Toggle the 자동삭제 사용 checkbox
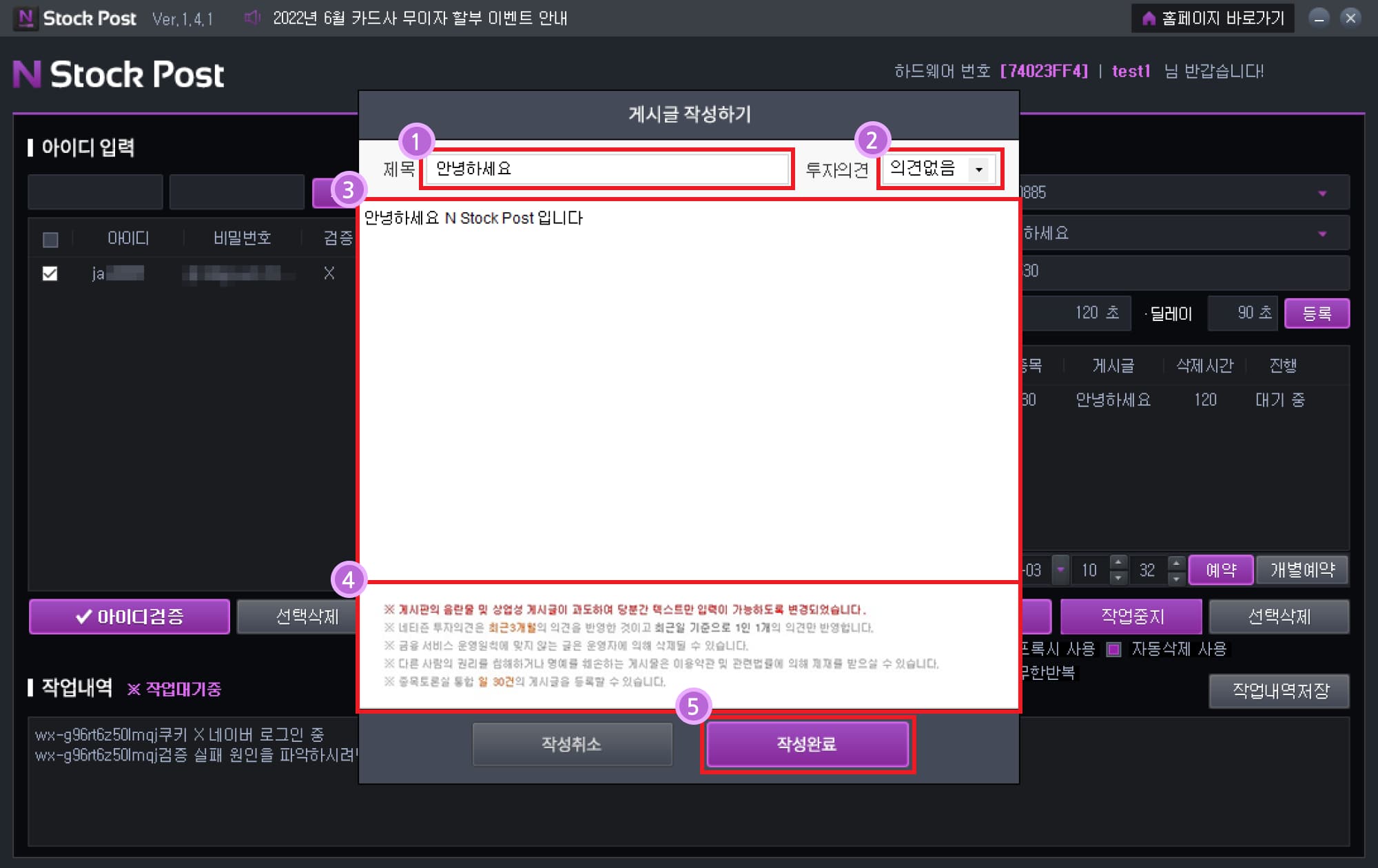1378x868 pixels. (x=1113, y=649)
